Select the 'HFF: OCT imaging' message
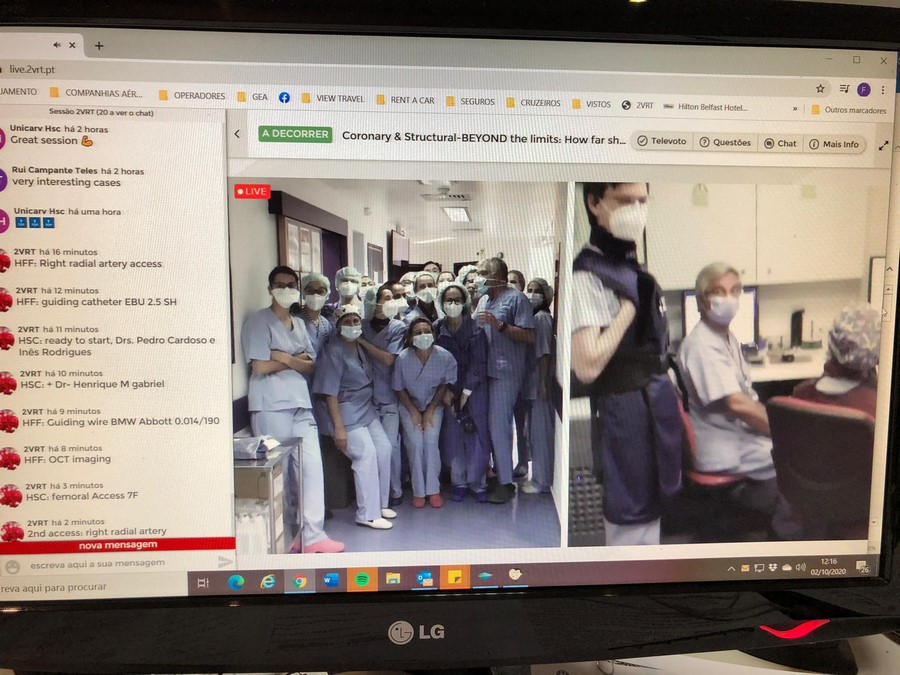Viewport: 900px width, 675px height. point(67,459)
